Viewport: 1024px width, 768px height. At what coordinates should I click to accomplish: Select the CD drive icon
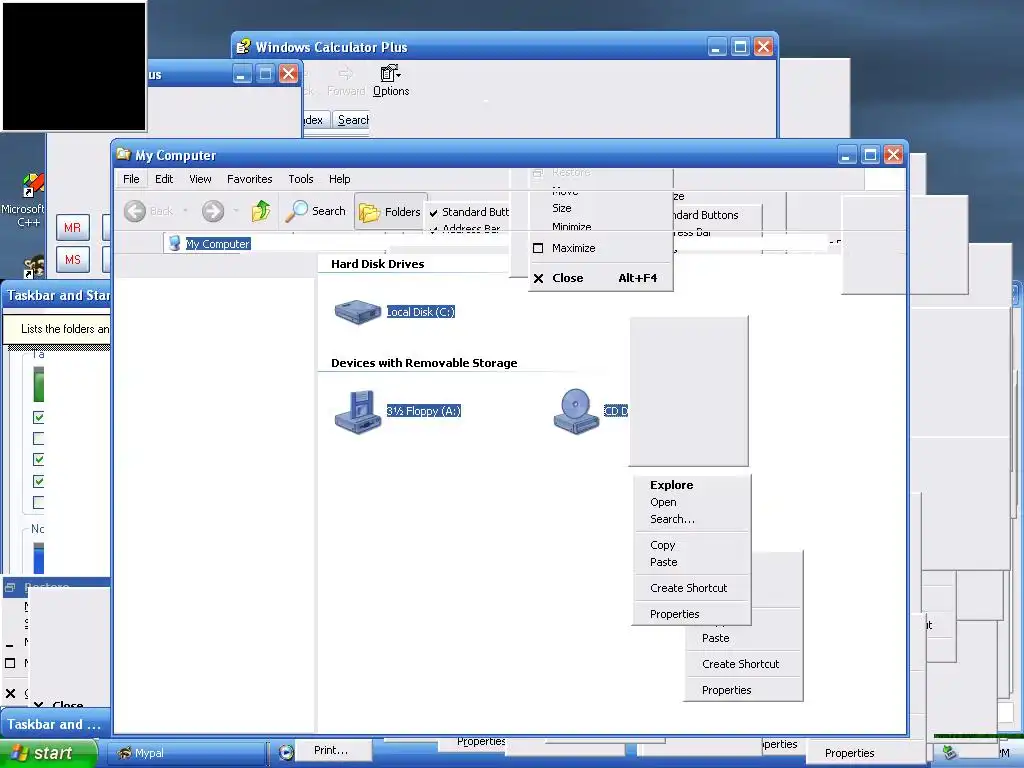[x=575, y=411]
